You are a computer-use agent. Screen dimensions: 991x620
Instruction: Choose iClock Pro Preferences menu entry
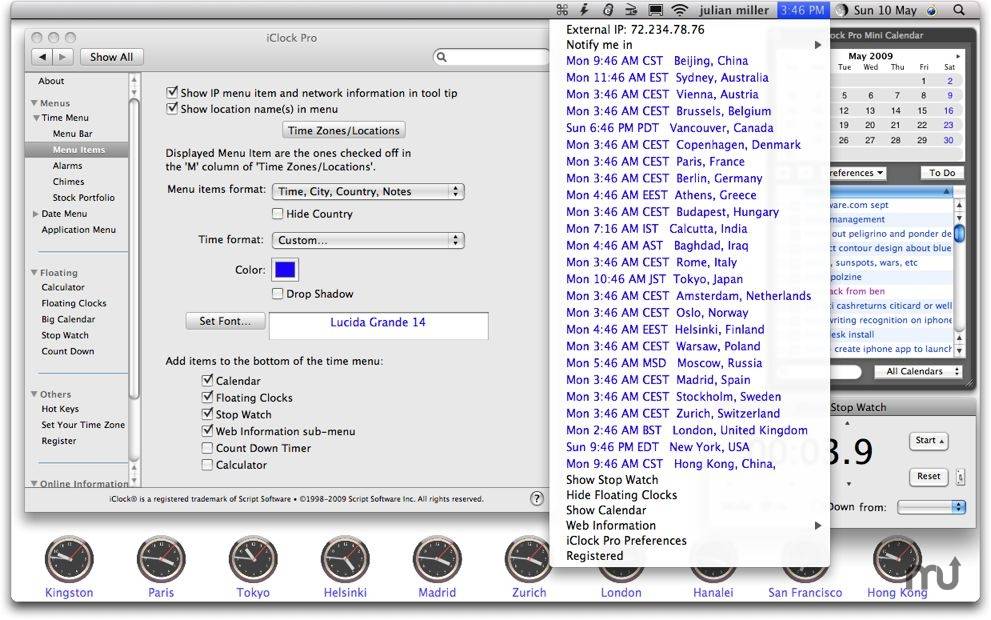[626, 540]
